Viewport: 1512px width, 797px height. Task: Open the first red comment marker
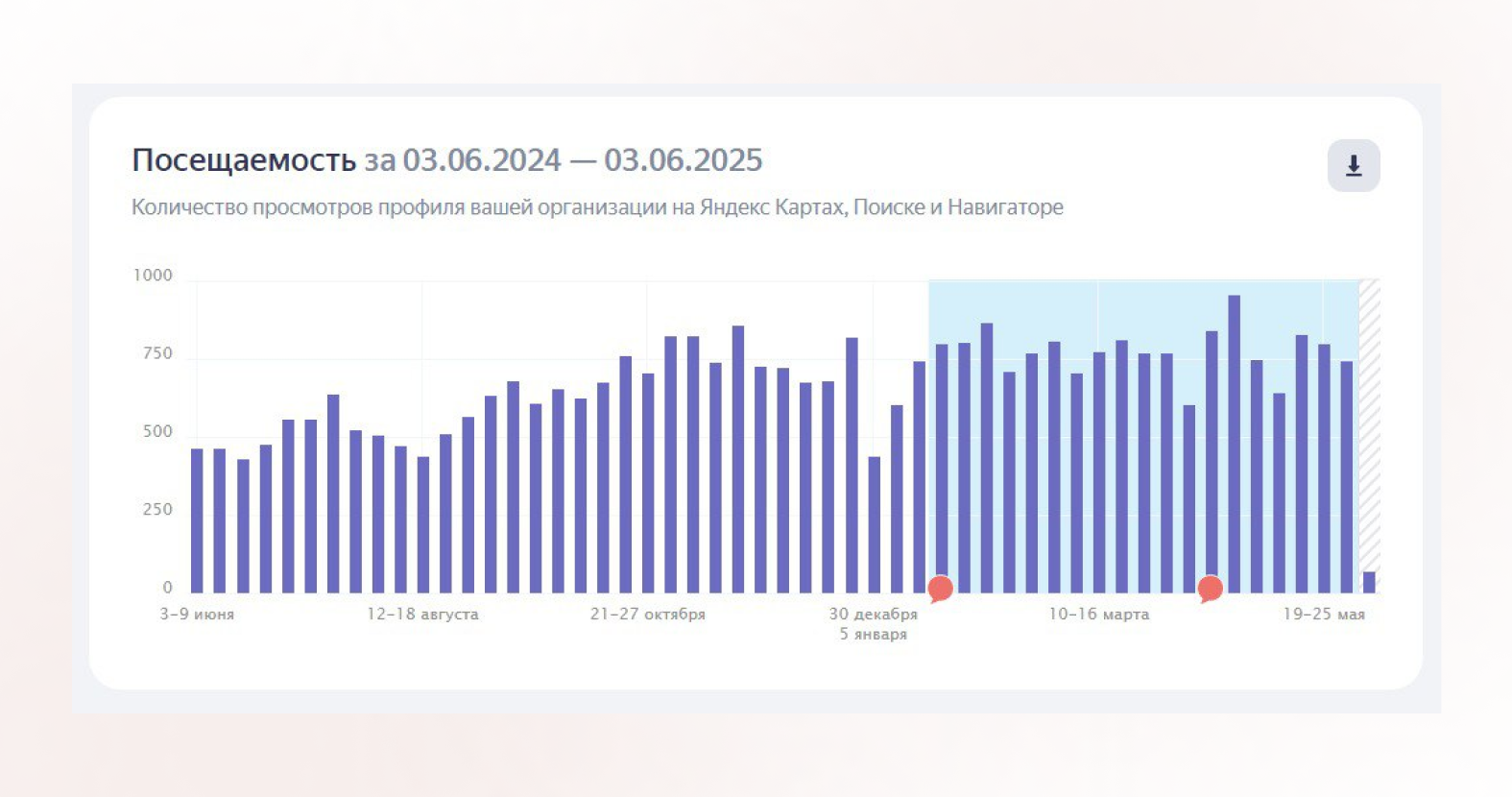[941, 589]
